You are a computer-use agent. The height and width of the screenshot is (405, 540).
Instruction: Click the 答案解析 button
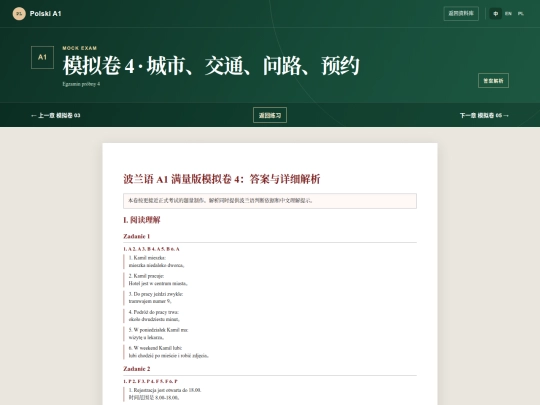click(493, 81)
